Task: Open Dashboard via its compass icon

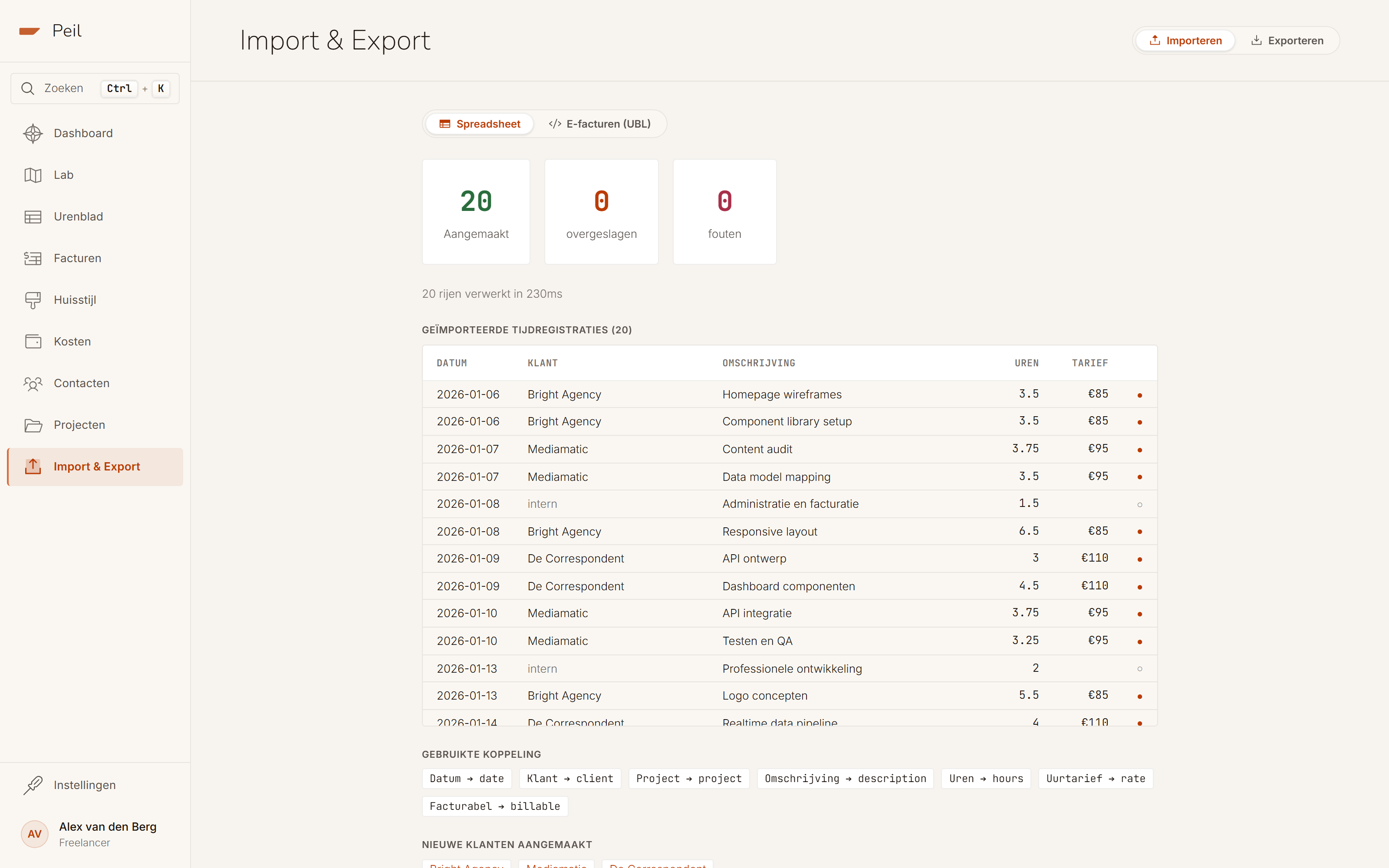Action: (33, 133)
